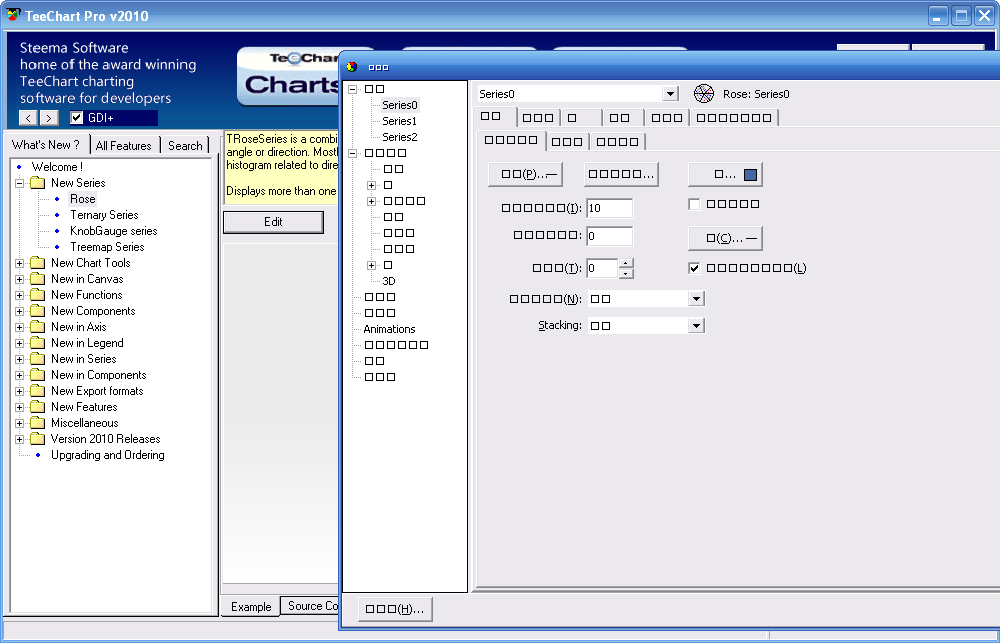Enable the unchecked checkbox beside color button
The width and height of the screenshot is (1000, 643).
[x=695, y=204]
